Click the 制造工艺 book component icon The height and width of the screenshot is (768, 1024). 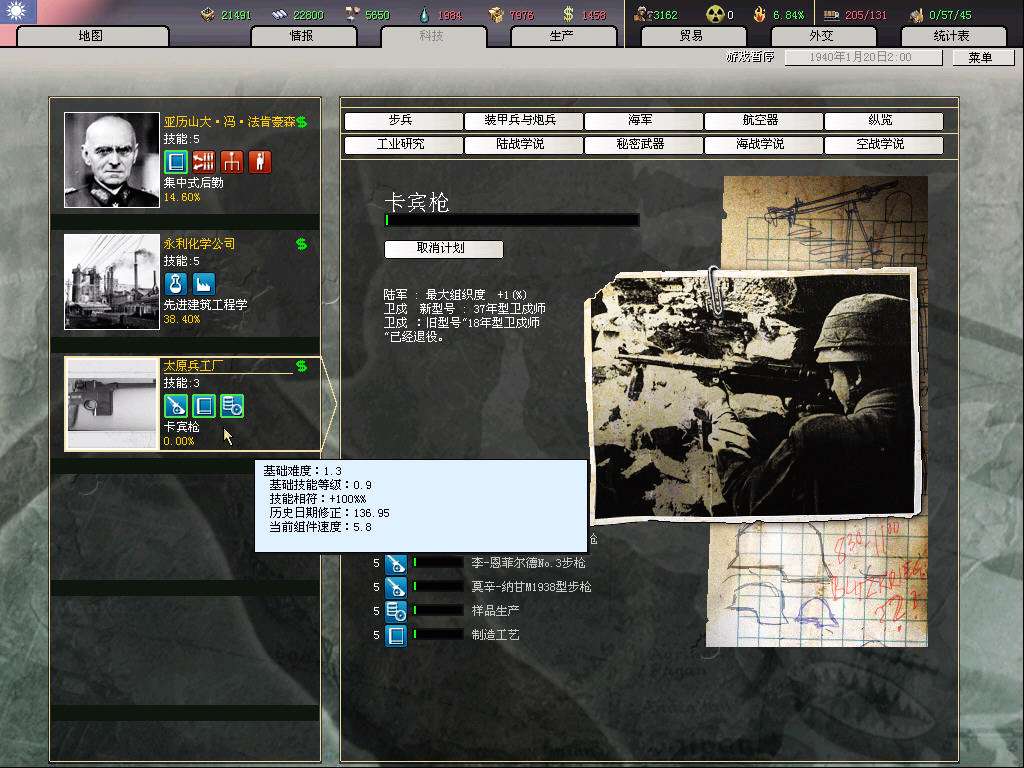click(x=396, y=635)
